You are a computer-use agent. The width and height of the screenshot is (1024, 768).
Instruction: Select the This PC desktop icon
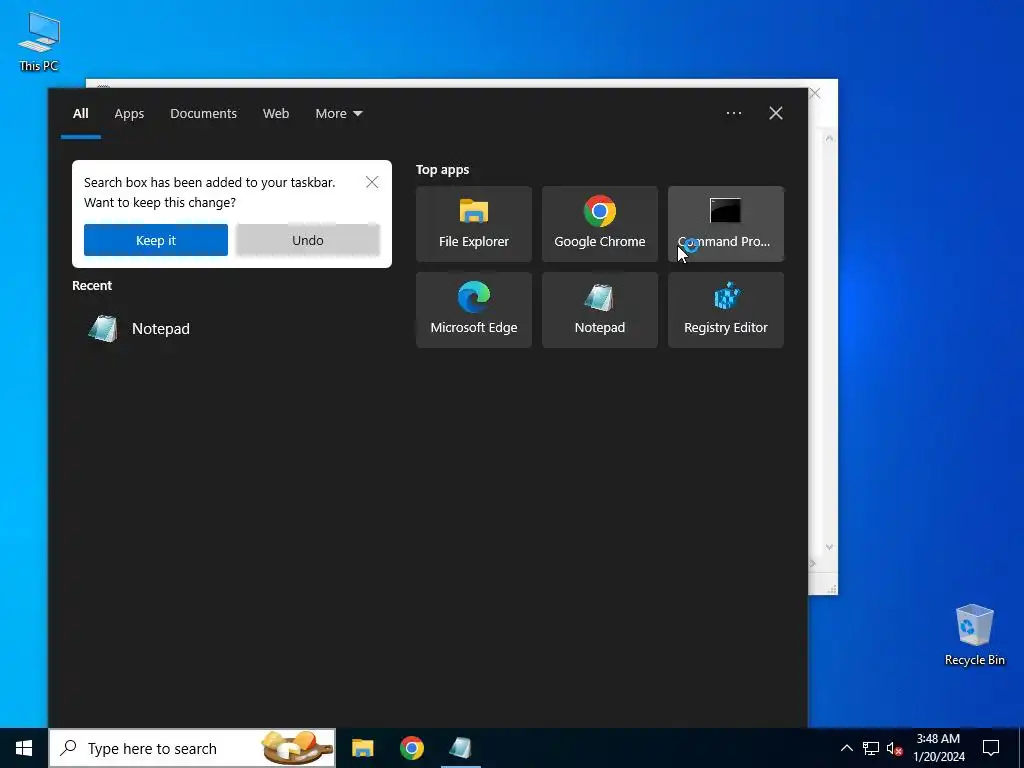39,42
